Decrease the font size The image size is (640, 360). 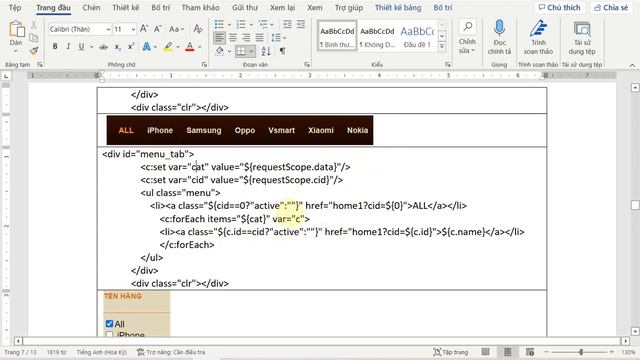(158, 29)
